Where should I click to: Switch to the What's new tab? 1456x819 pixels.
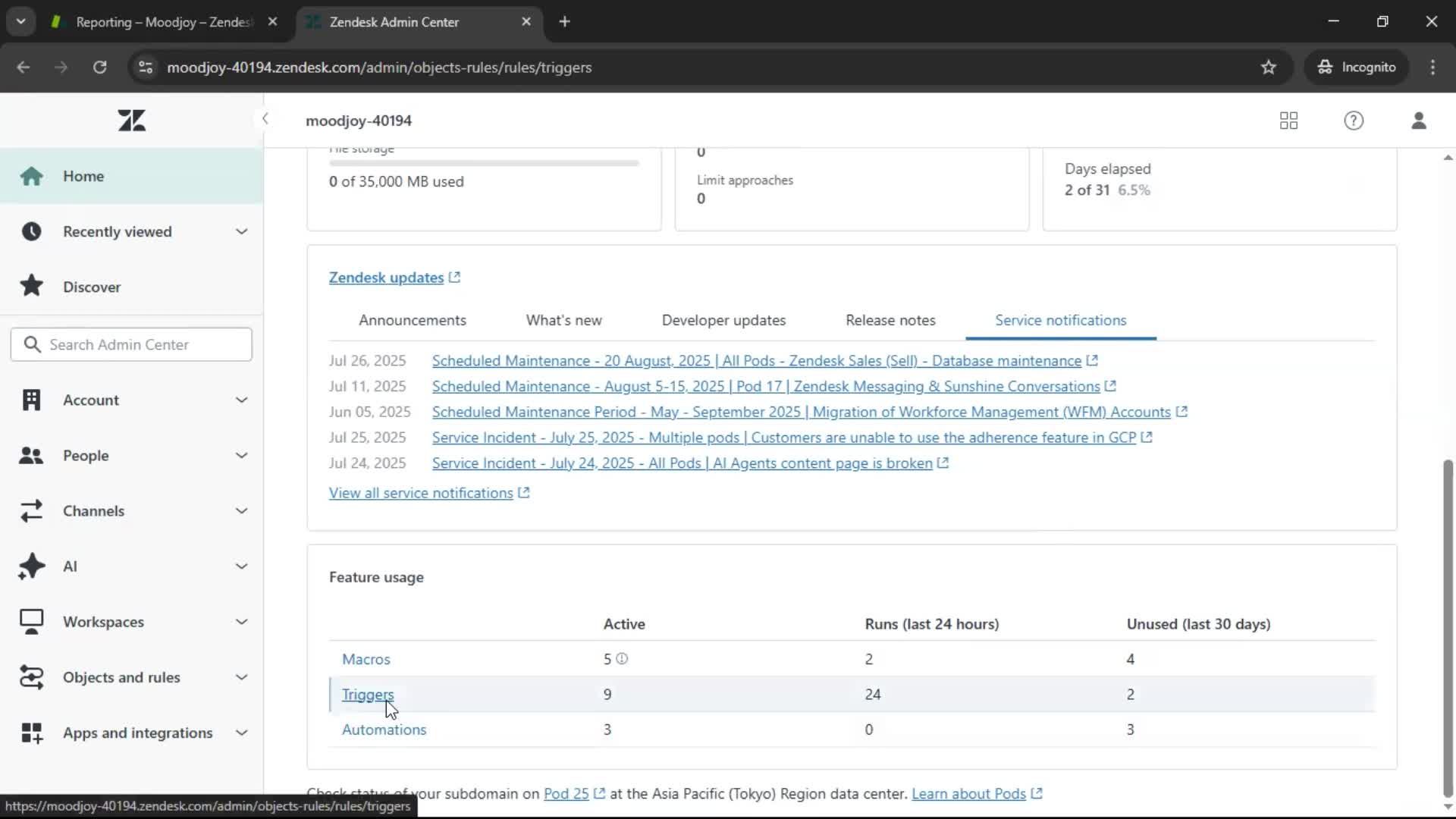click(564, 320)
